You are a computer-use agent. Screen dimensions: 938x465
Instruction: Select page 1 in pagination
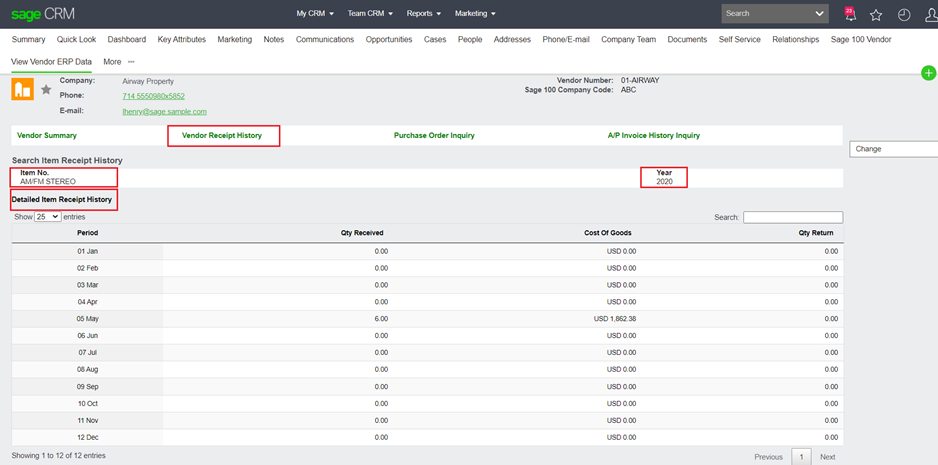pyautogui.click(x=801, y=457)
